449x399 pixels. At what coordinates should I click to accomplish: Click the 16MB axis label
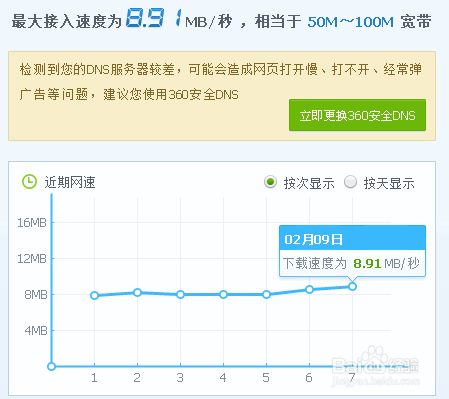(32, 222)
